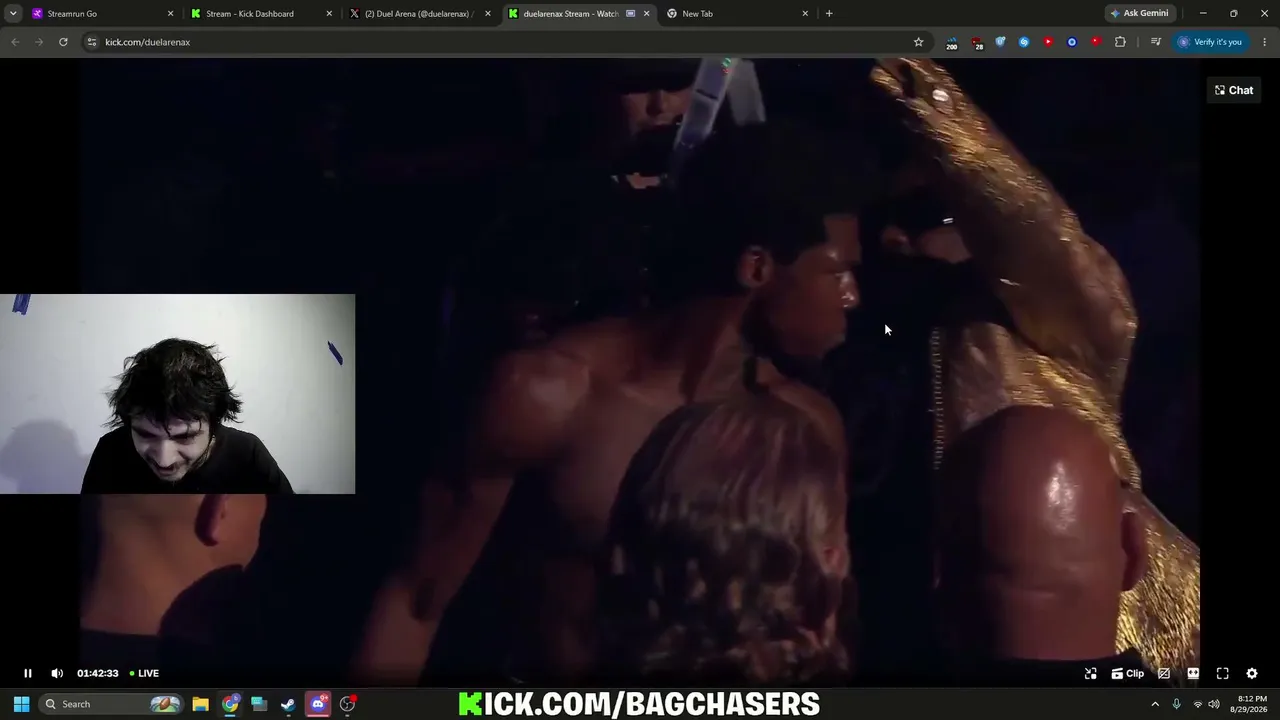Open the teal windows app on taskbar
This screenshot has width=1280, height=720.
coord(259,704)
